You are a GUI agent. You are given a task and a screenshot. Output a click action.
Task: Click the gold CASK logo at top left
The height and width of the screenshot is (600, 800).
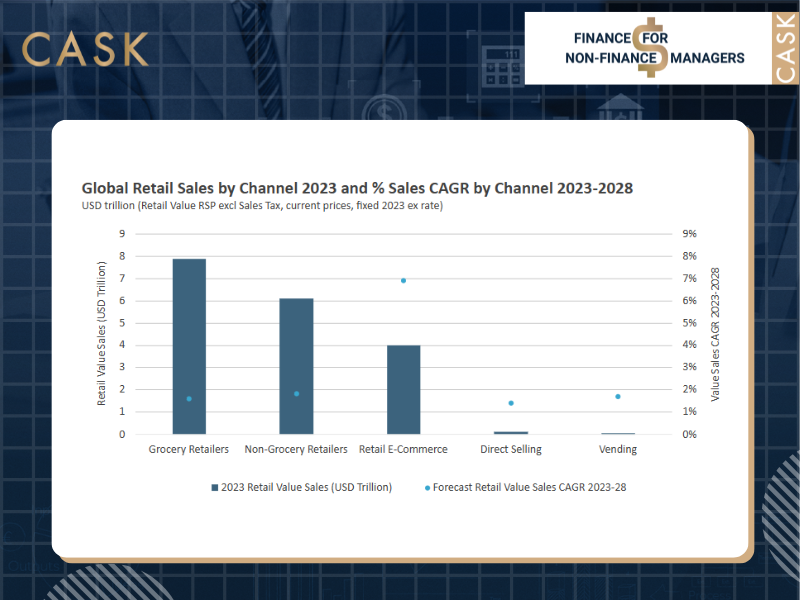point(85,49)
